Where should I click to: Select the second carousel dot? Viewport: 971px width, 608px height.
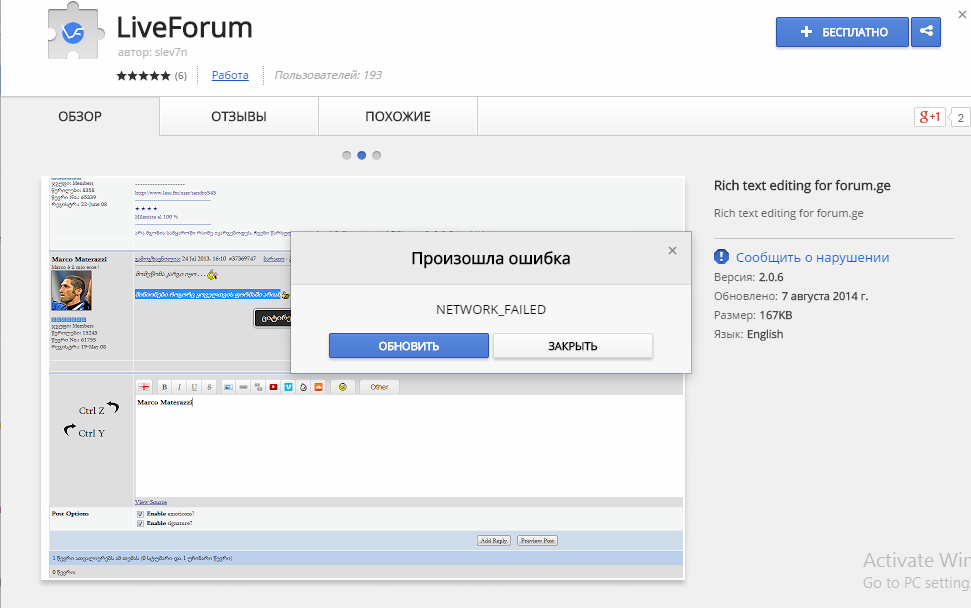361,155
